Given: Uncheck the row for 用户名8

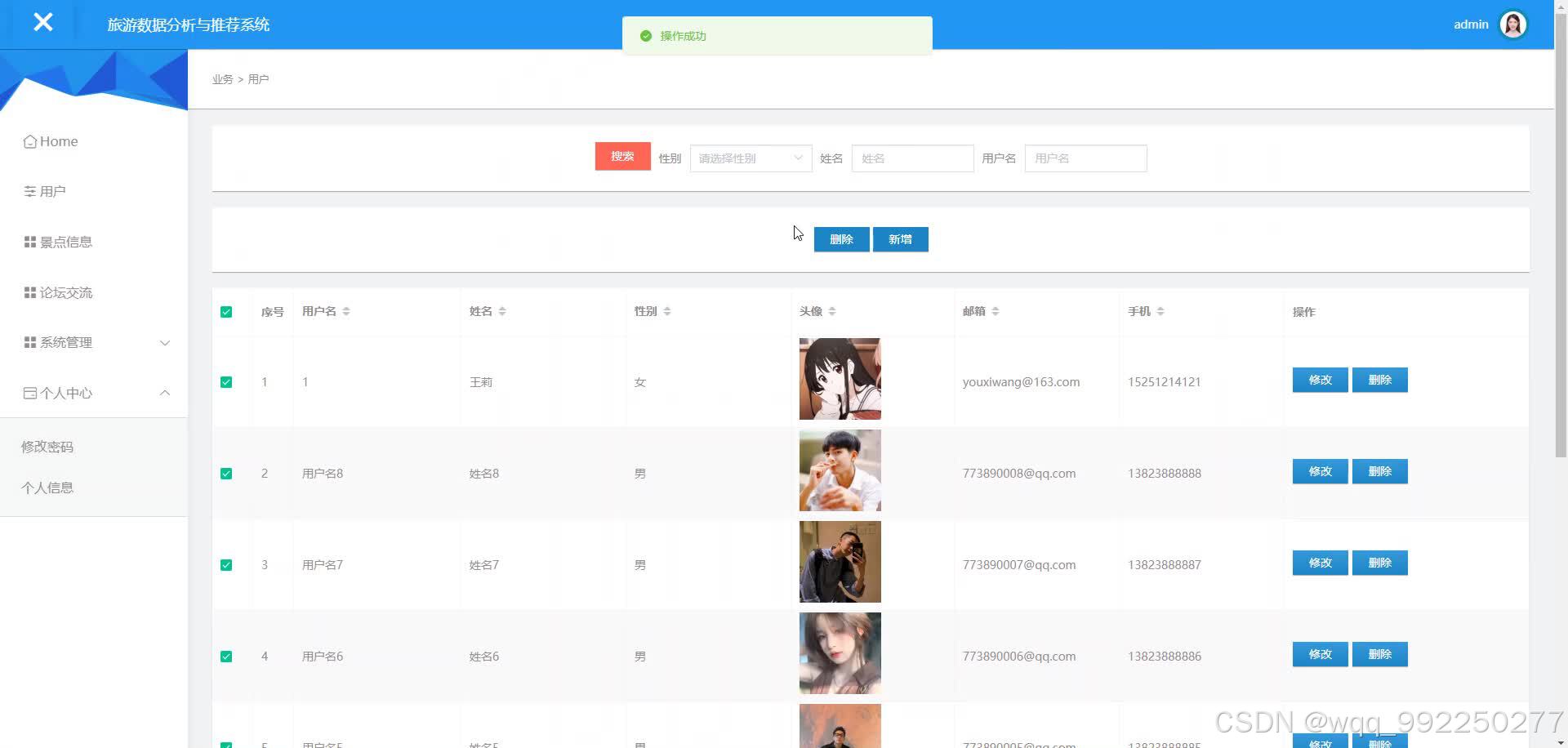Looking at the screenshot, I should (x=226, y=474).
